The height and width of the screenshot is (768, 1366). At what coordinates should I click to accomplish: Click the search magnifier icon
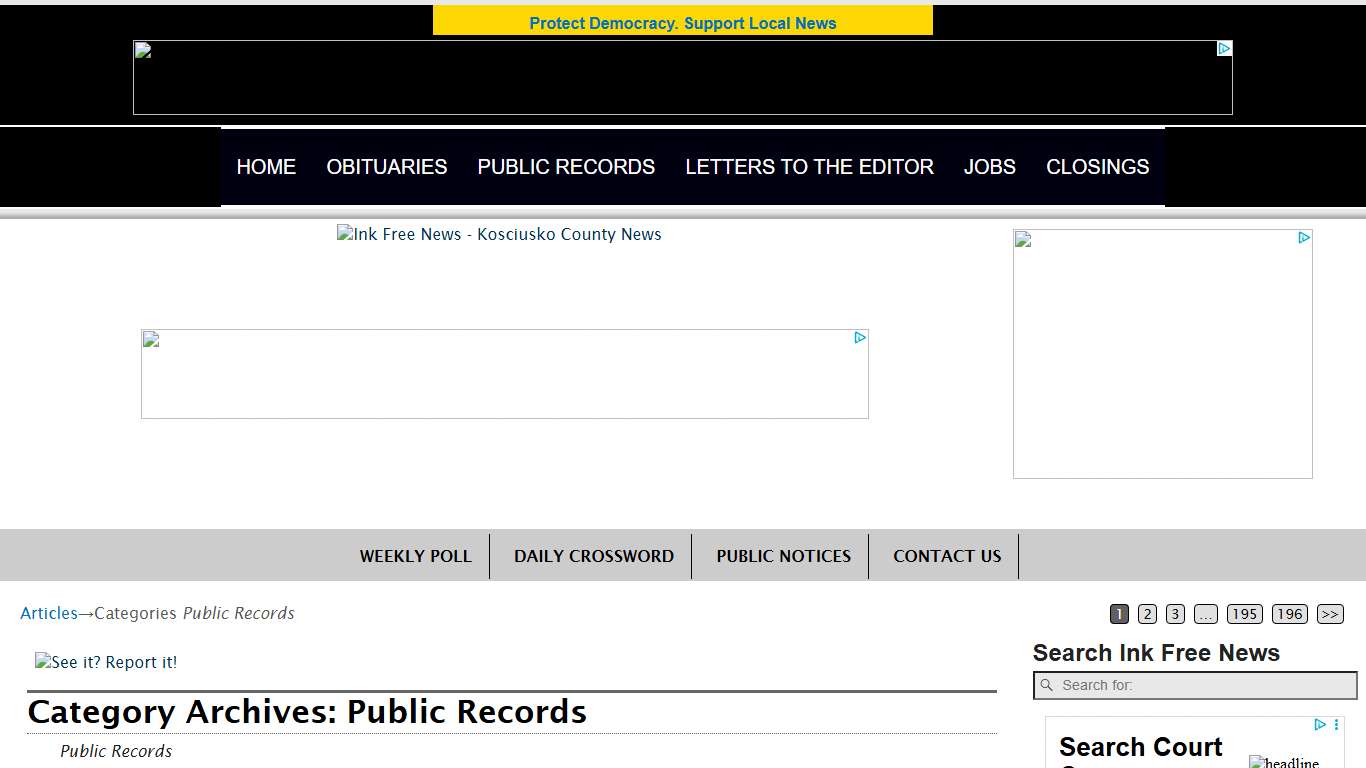coord(1047,685)
